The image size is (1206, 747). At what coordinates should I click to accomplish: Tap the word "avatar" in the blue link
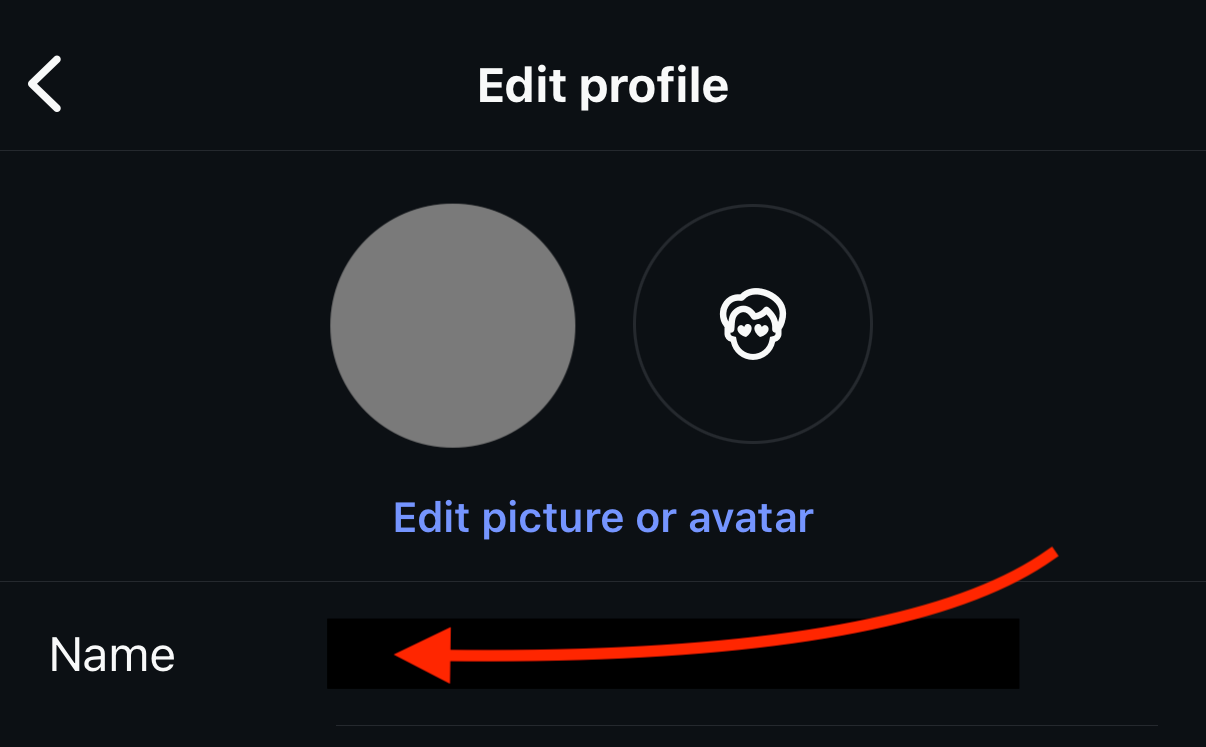[750, 518]
